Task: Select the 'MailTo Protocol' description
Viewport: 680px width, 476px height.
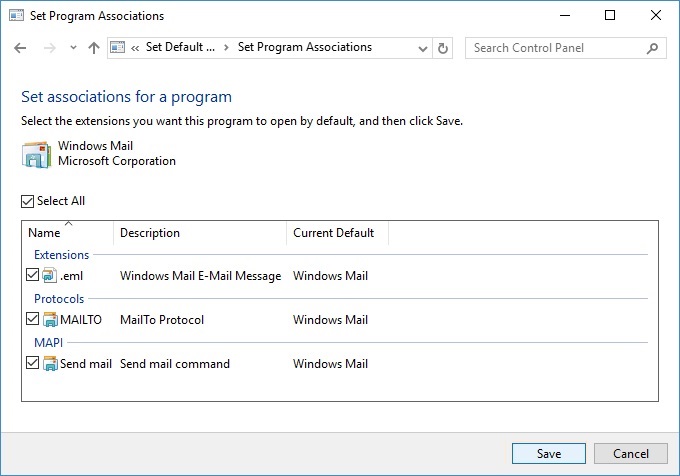Action: (x=162, y=320)
